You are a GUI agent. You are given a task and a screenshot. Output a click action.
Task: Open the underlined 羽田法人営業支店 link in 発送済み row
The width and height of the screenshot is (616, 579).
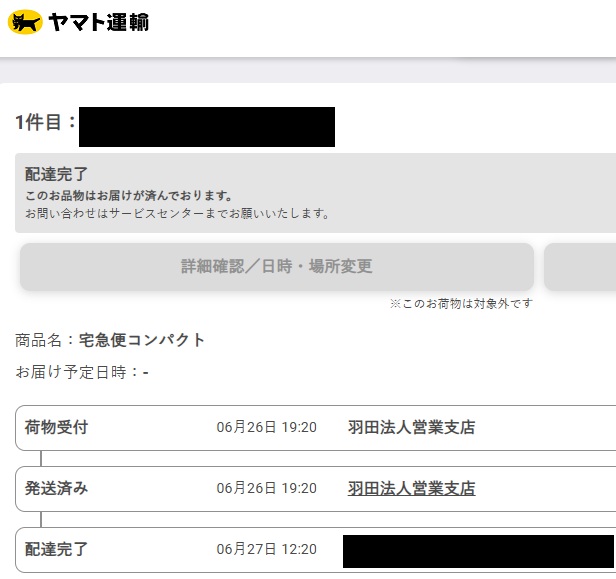411,489
